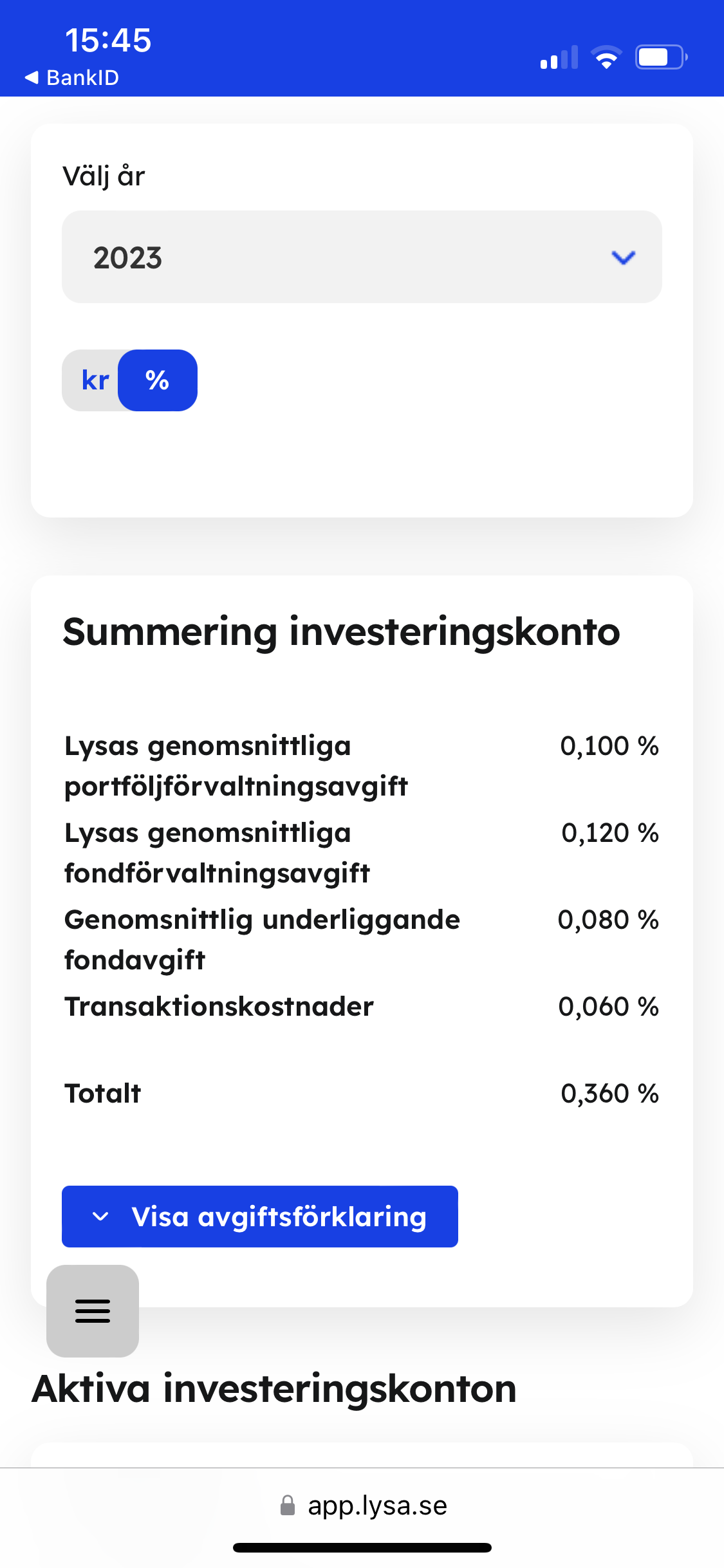
Task: Tap the lock icon in address bar
Action: tap(288, 1506)
